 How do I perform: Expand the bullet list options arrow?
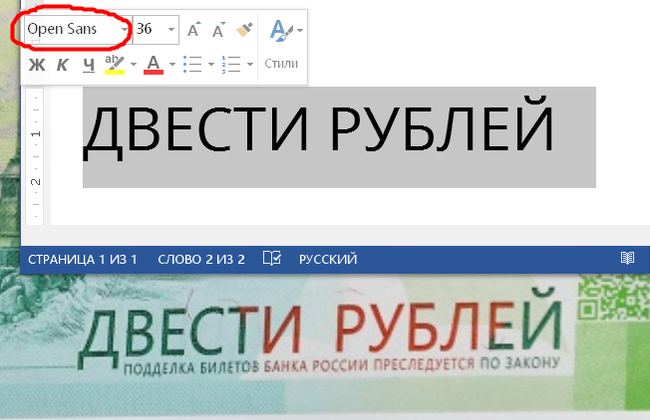coord(211,64)
